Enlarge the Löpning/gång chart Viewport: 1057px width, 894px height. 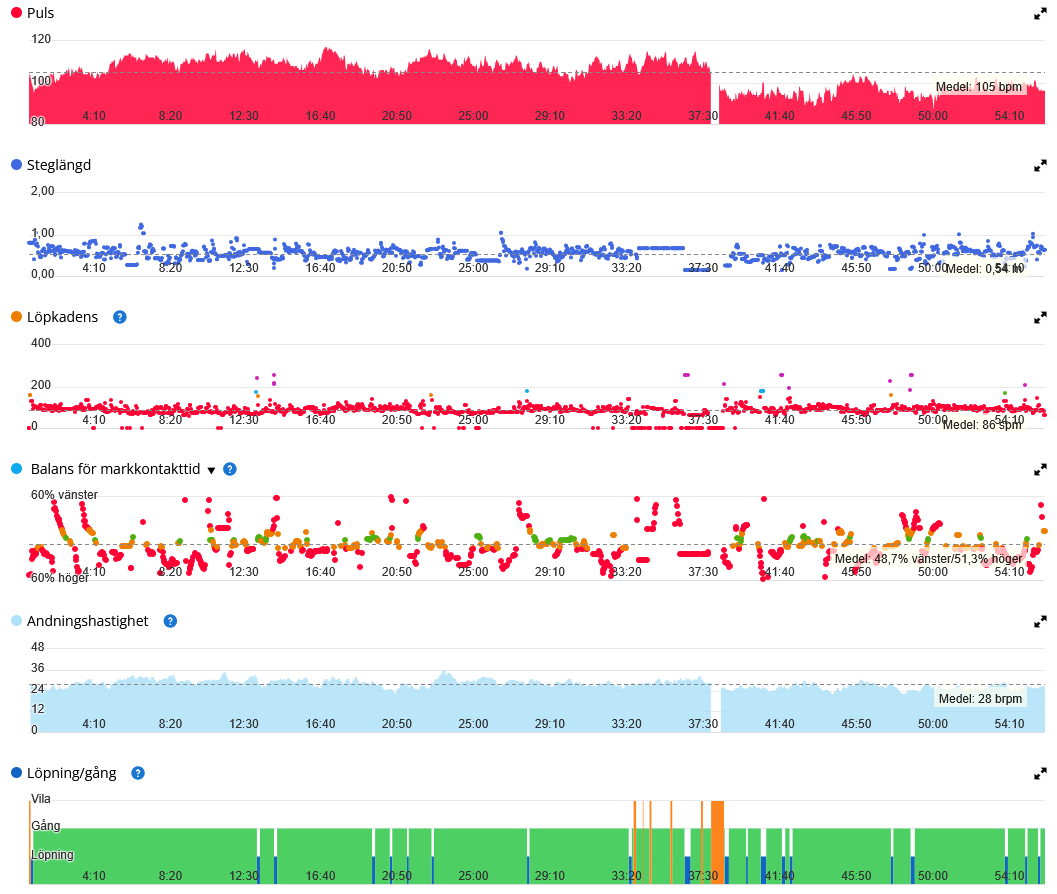coord(1040,773)
